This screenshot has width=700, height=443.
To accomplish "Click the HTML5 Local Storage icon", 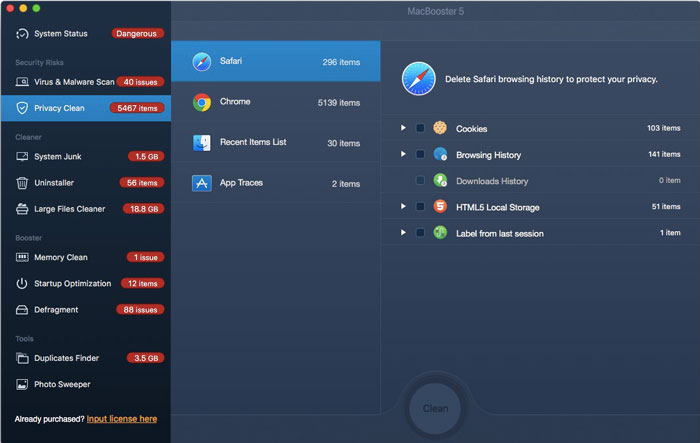I will coord(440,206).
